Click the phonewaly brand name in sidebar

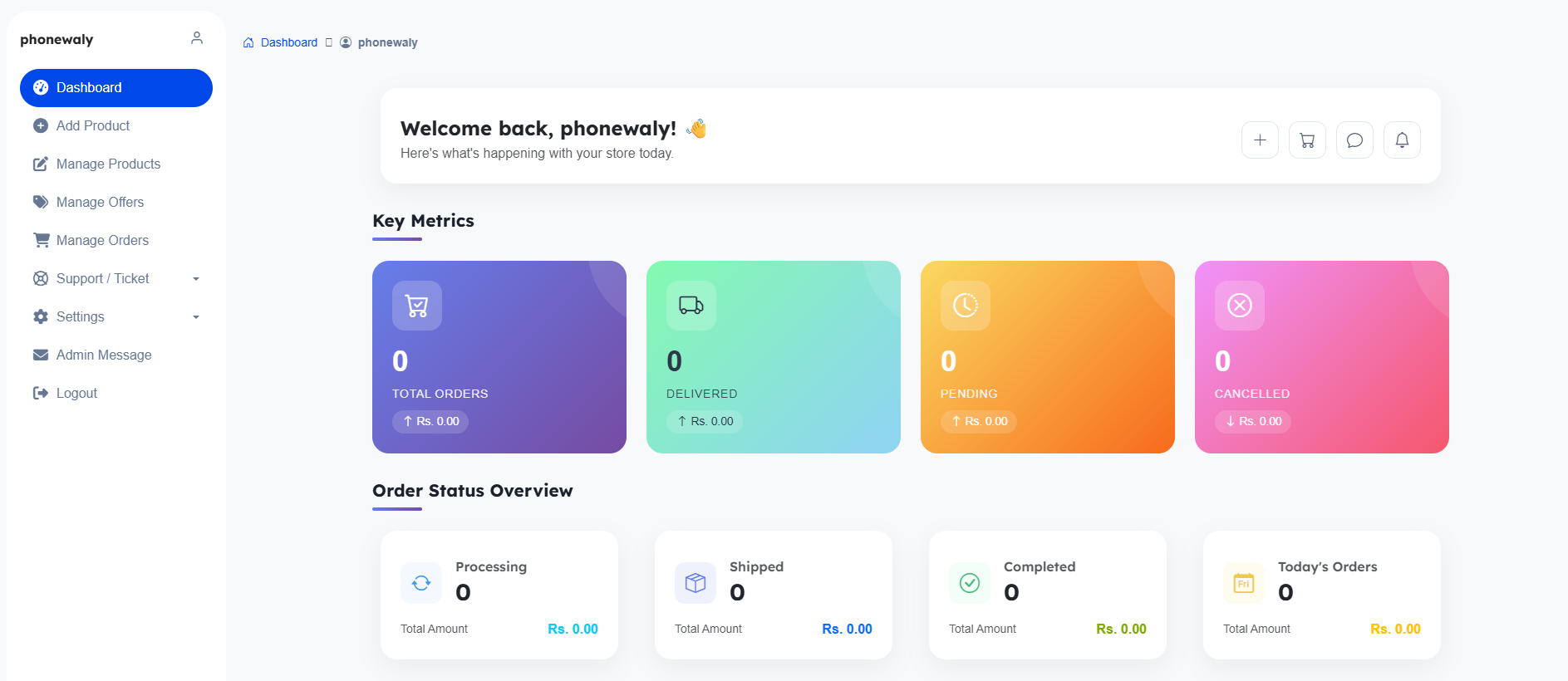57,40
